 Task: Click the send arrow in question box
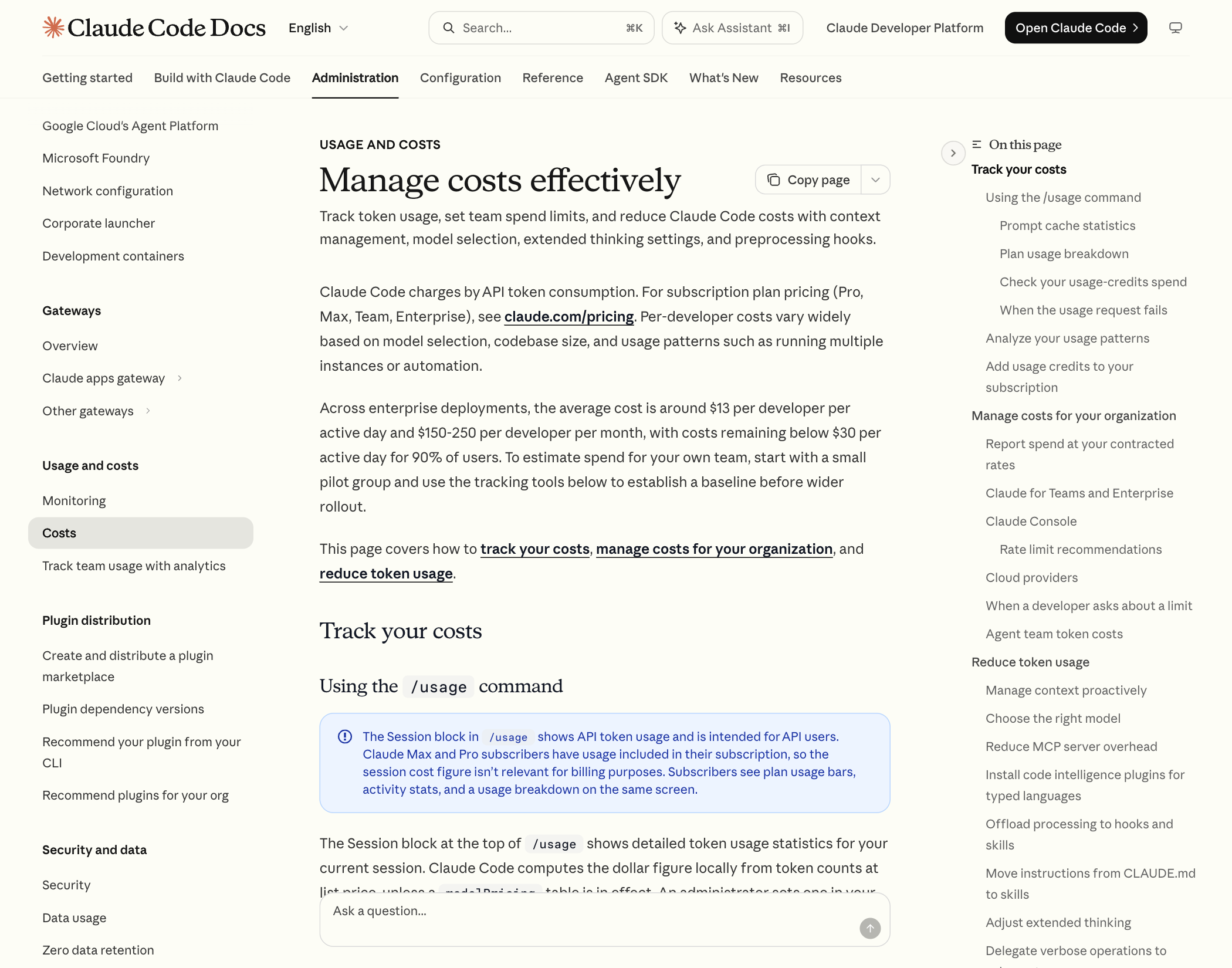point(870,928)
